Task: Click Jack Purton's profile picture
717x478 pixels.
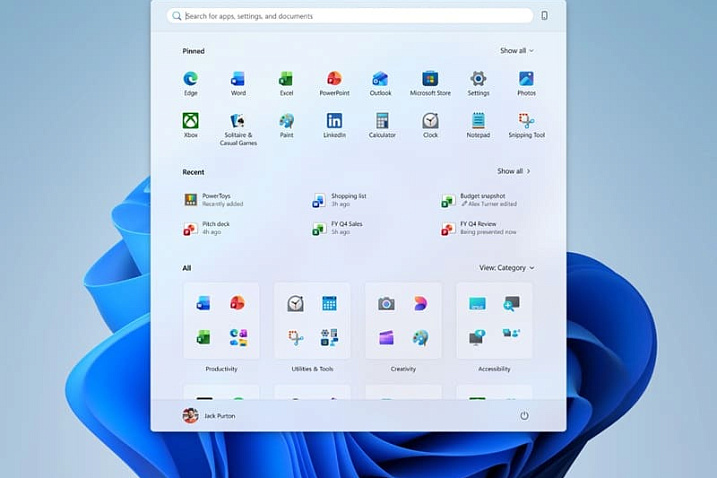Action: pyautogui.click(x=190, y=416)
